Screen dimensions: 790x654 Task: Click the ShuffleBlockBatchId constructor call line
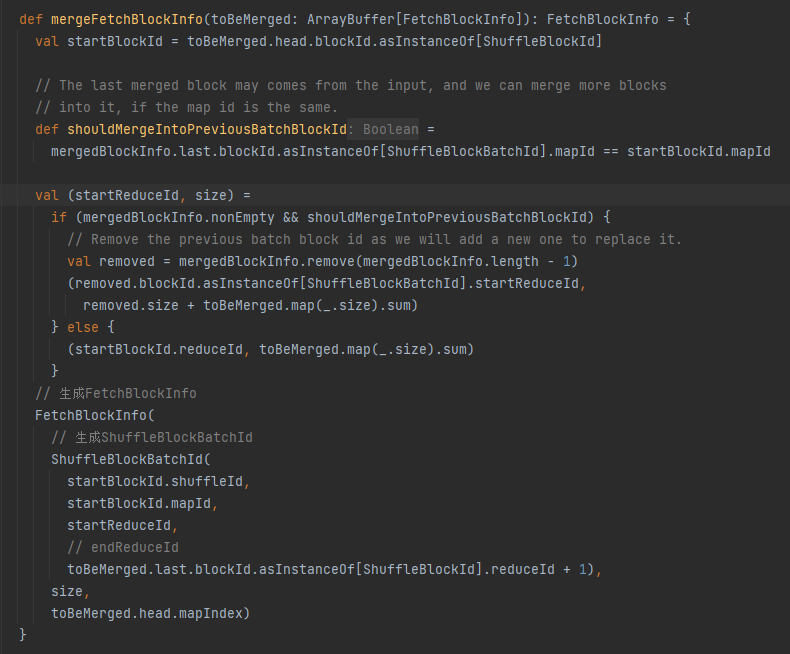[130, 459]
